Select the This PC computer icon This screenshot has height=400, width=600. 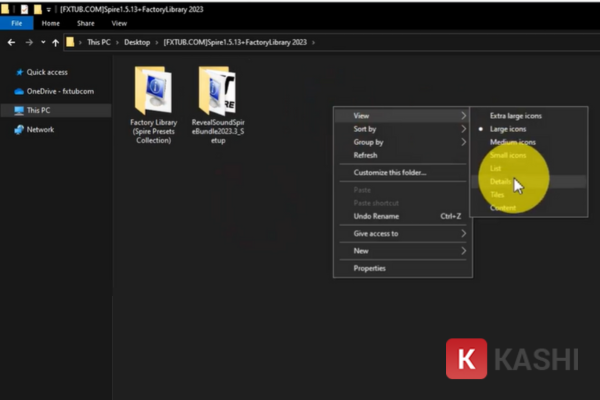19,110
